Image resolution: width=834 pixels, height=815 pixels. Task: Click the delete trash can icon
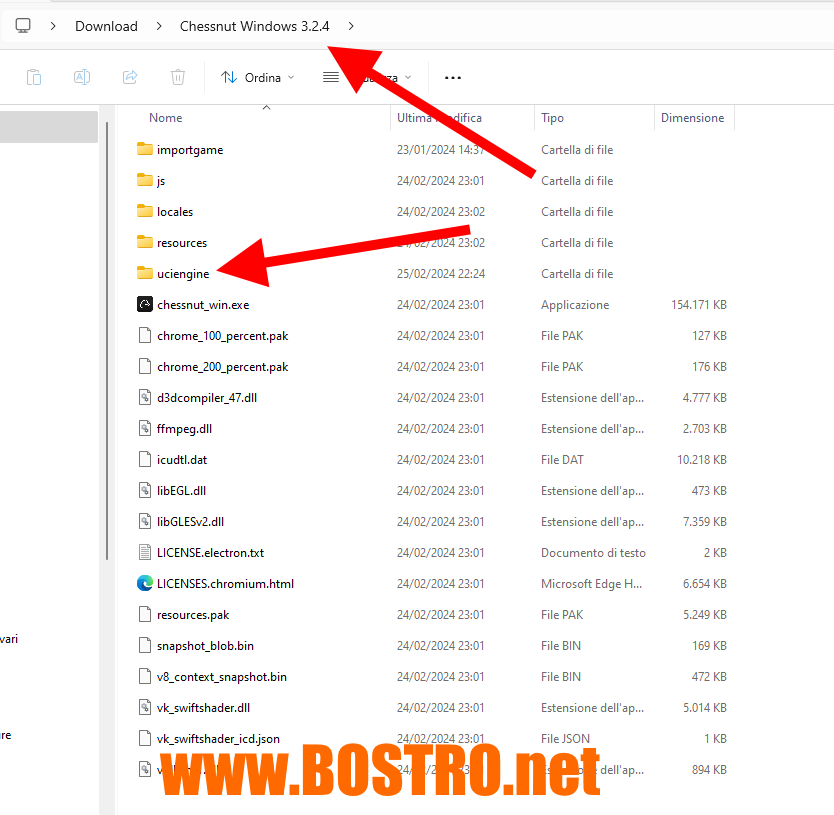click(x=178, y=78)
